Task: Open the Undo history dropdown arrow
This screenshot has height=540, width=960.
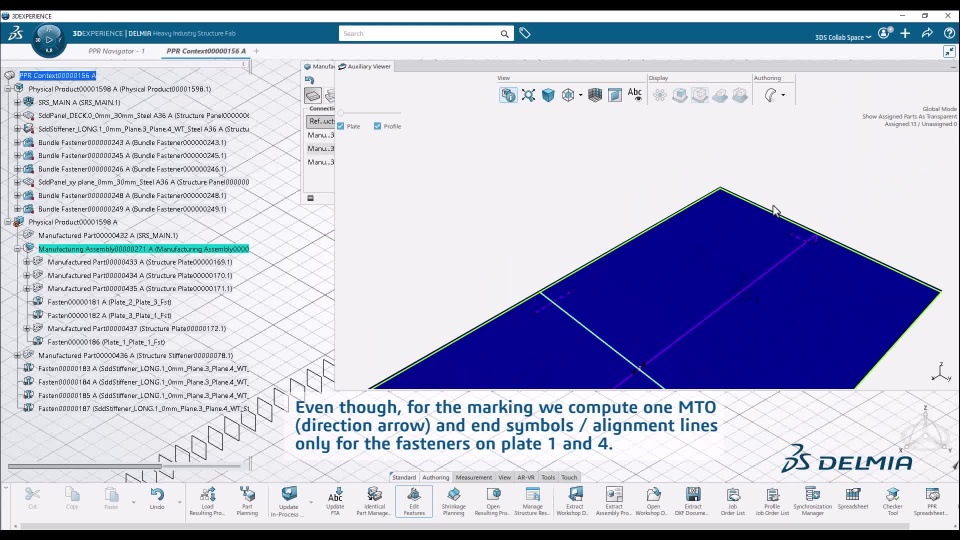Action: (179, 502)
